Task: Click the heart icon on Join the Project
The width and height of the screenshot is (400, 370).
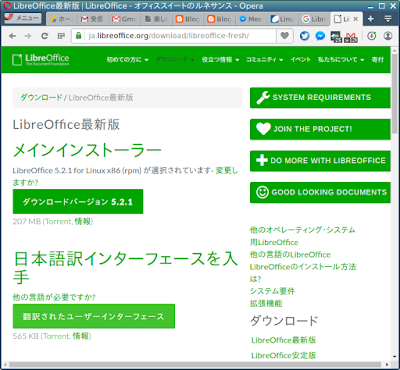Action: (263, 129)
